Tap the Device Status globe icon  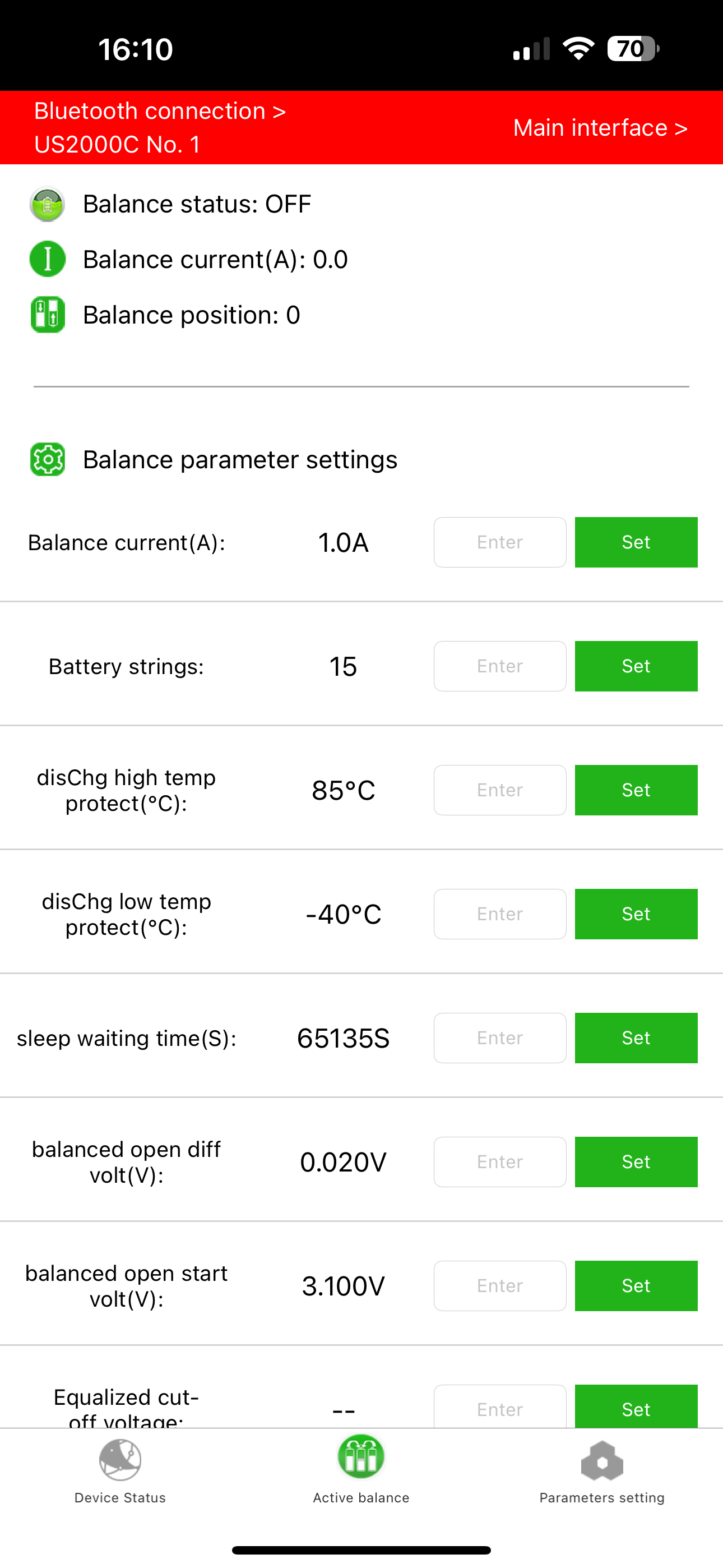click(x=120, y=1460)
